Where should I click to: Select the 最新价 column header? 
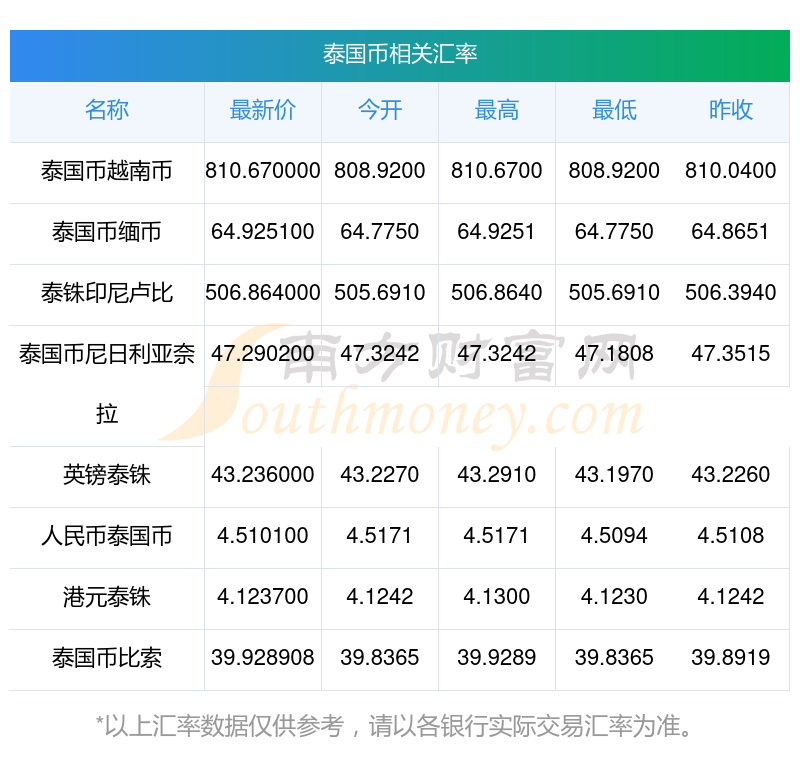[x=263, y=110]
